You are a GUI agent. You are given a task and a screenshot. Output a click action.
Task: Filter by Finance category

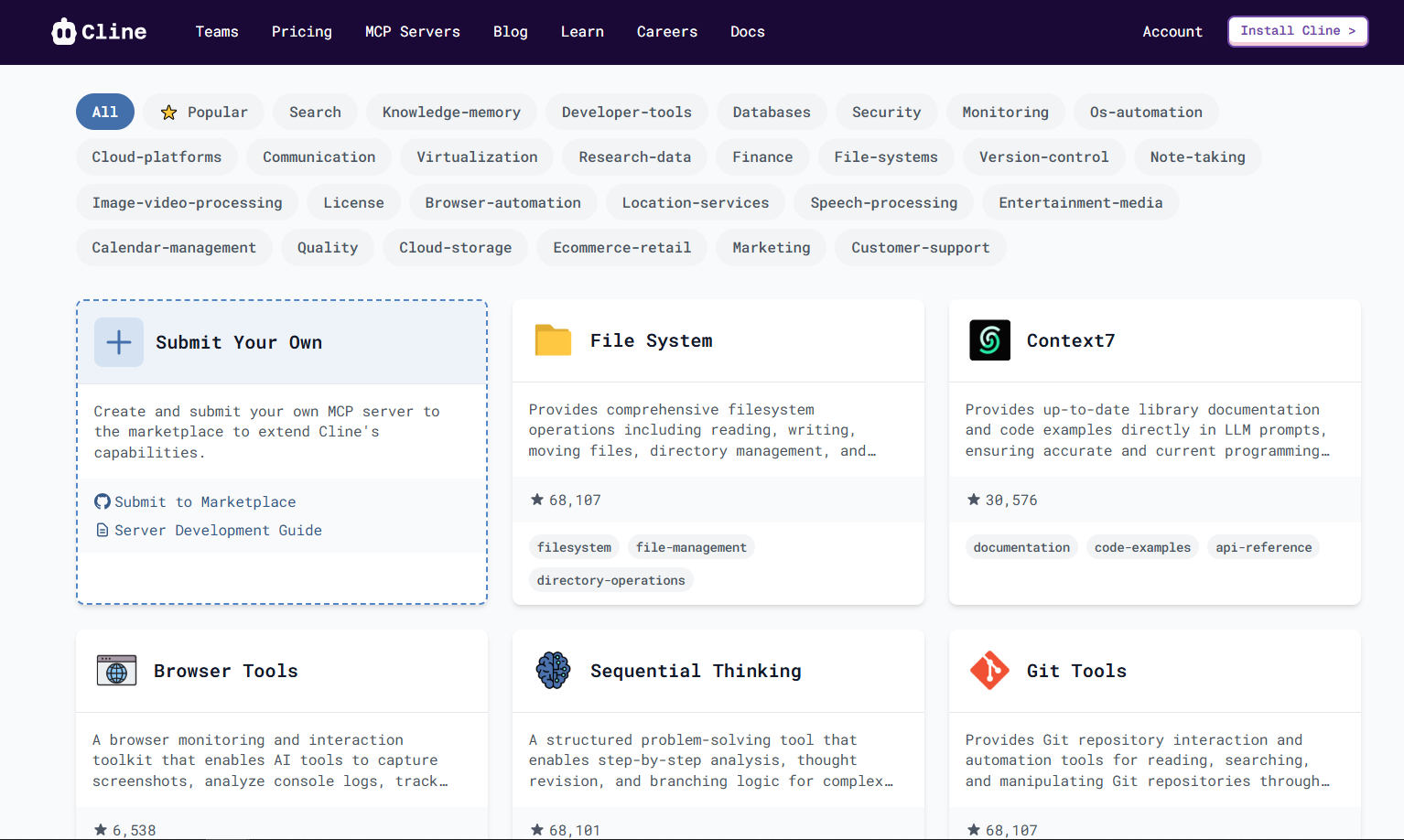tap(762, 156)
